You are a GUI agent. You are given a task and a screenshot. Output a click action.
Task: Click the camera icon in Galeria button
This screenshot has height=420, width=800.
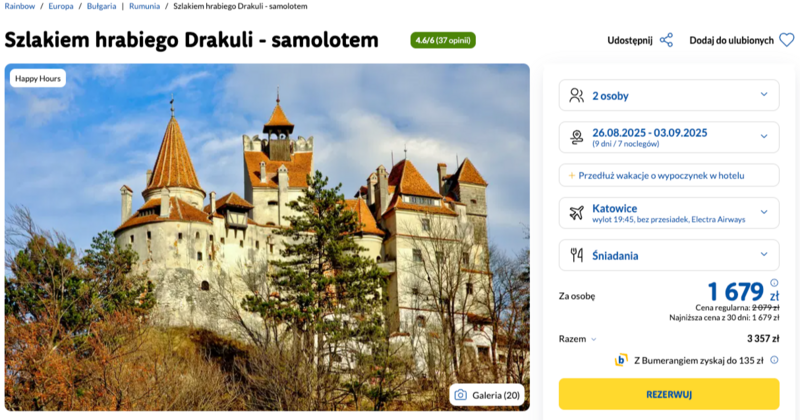click(x=460, y=395)
